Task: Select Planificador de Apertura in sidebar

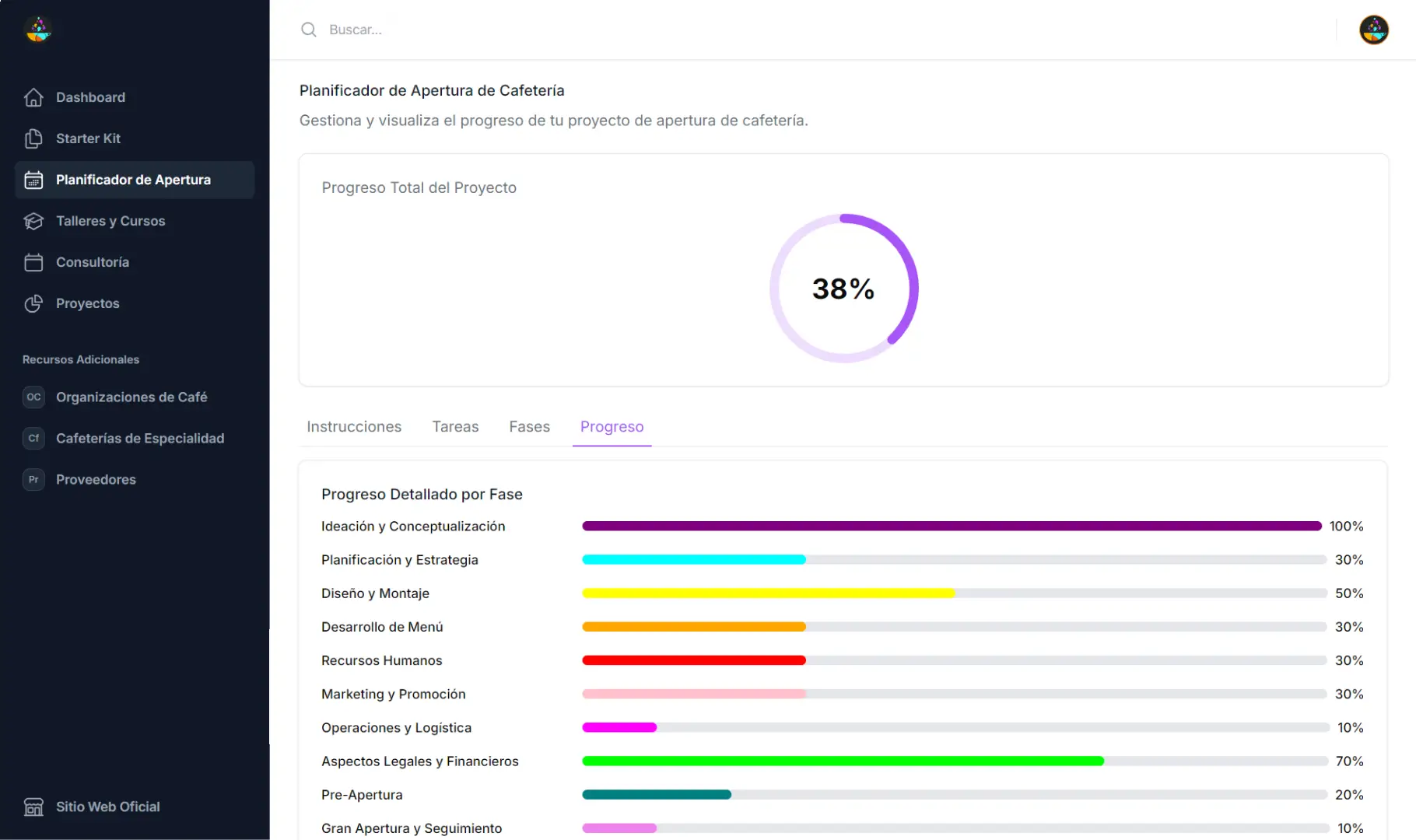Action: [133, 180]
